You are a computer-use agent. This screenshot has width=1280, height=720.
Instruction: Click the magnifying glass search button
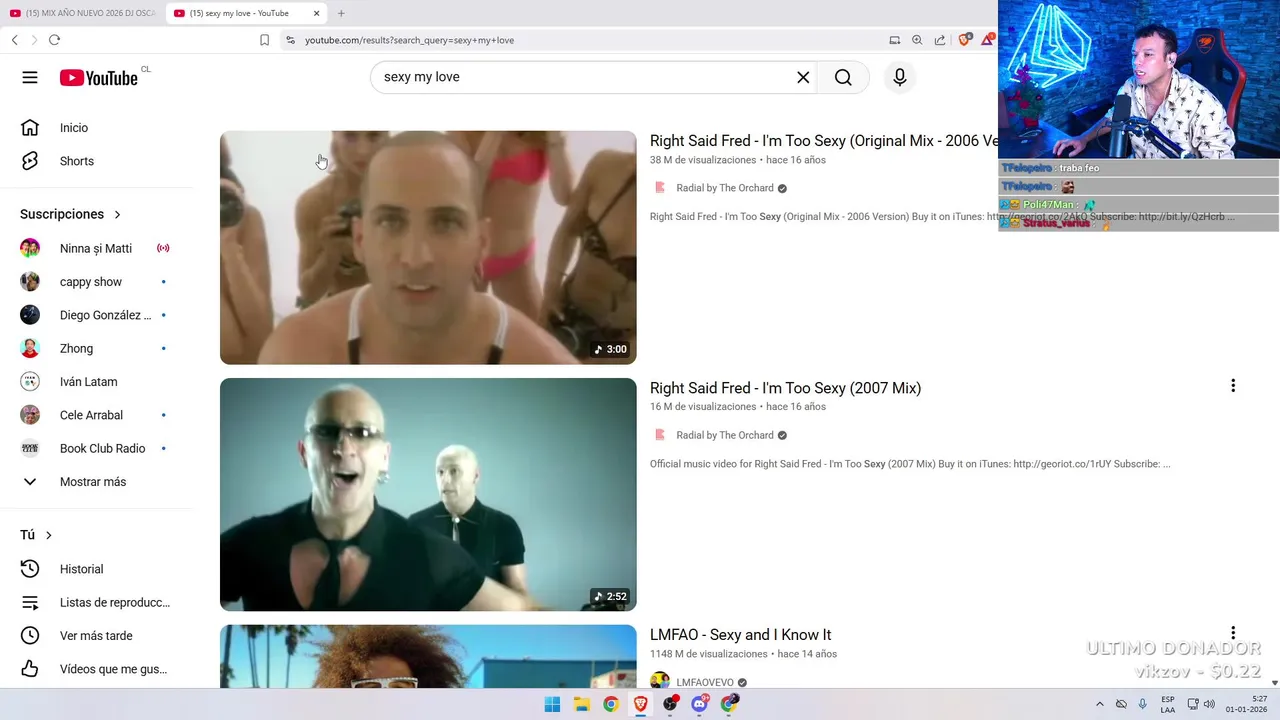(843, 77)
